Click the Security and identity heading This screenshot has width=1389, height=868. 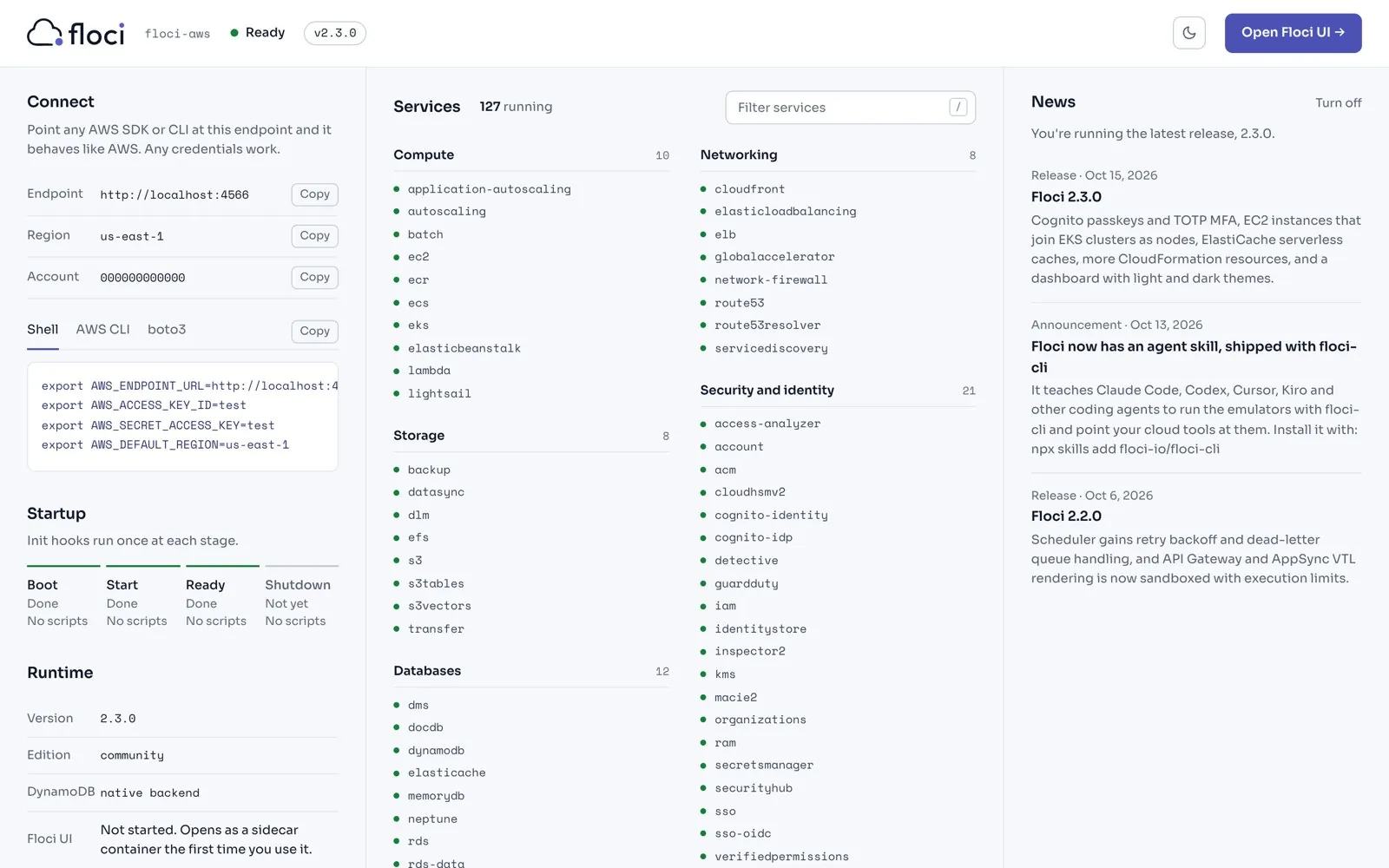767,391
